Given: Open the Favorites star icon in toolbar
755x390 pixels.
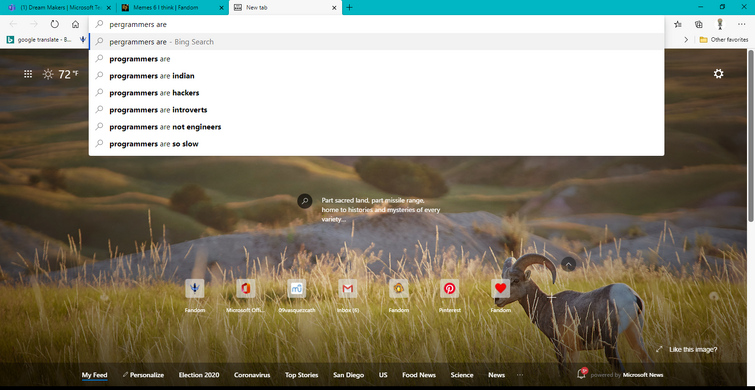Looking at the screenshot, I should pyautogui.click(x=678, y=24).
